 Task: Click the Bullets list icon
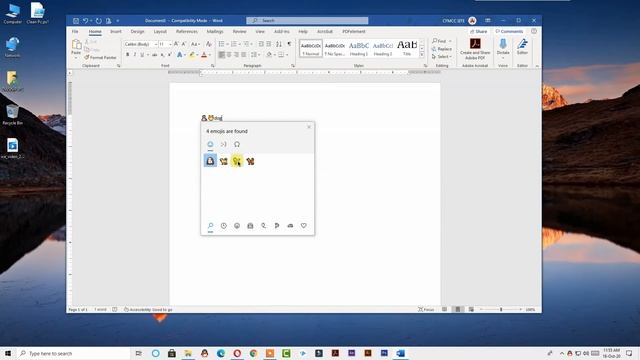pyautogui.click(x=222, y=44)
